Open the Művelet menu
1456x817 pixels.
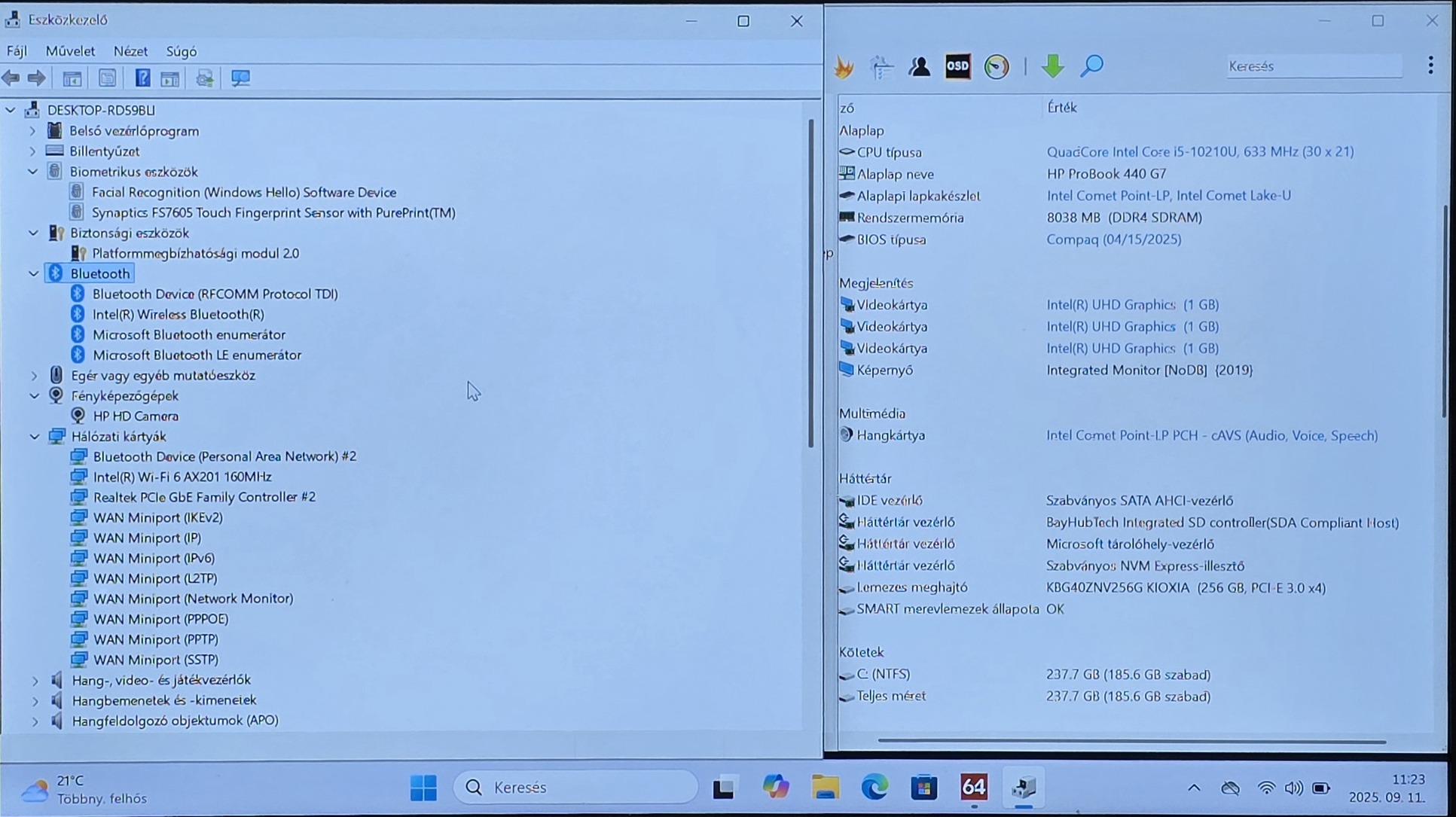point(70,51)
